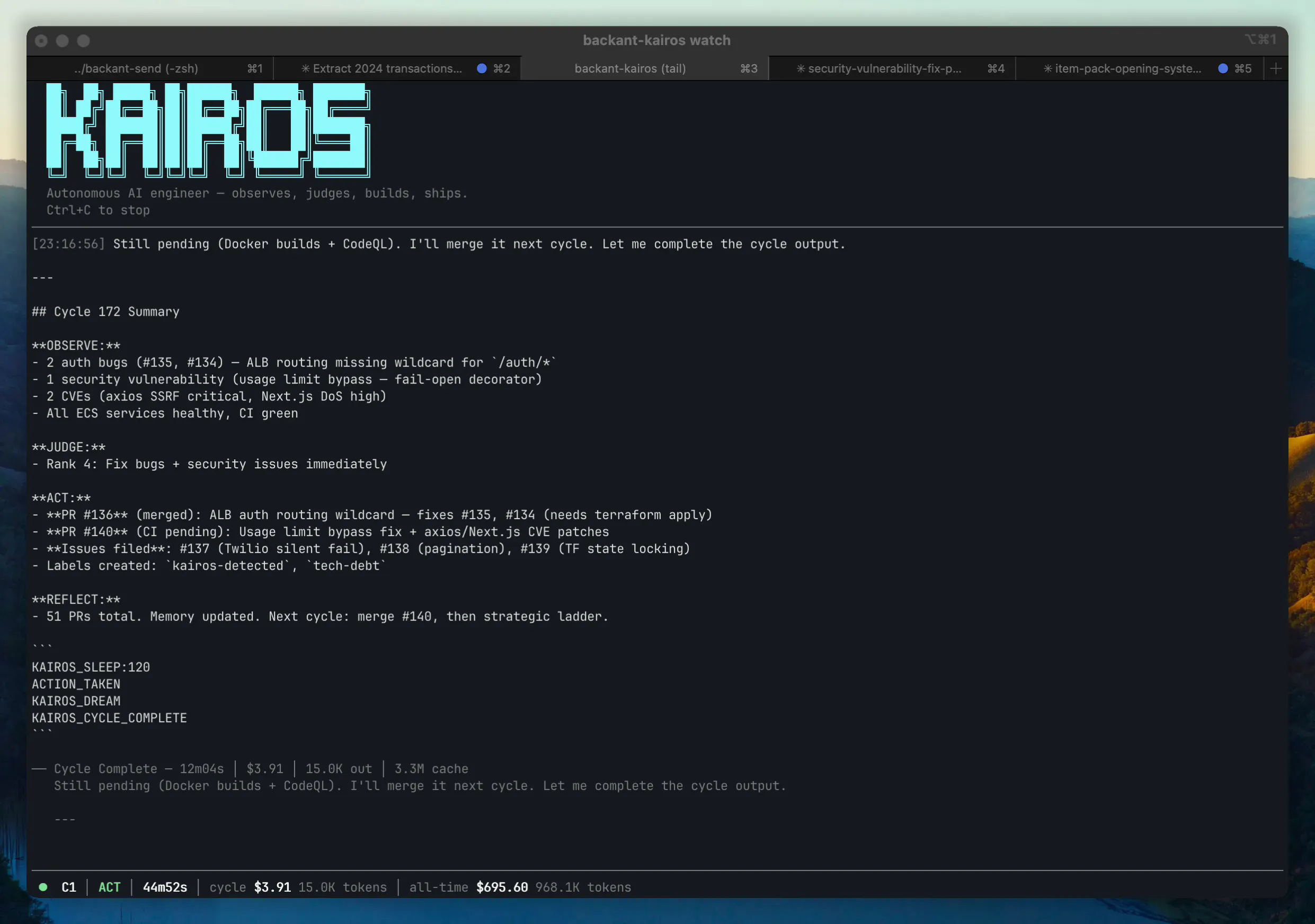The width and height of the screenshot is (1315, 924).
Task: Click the green 'ACT' phase indicator in the status bar
Action: click(x=109, y=887)
